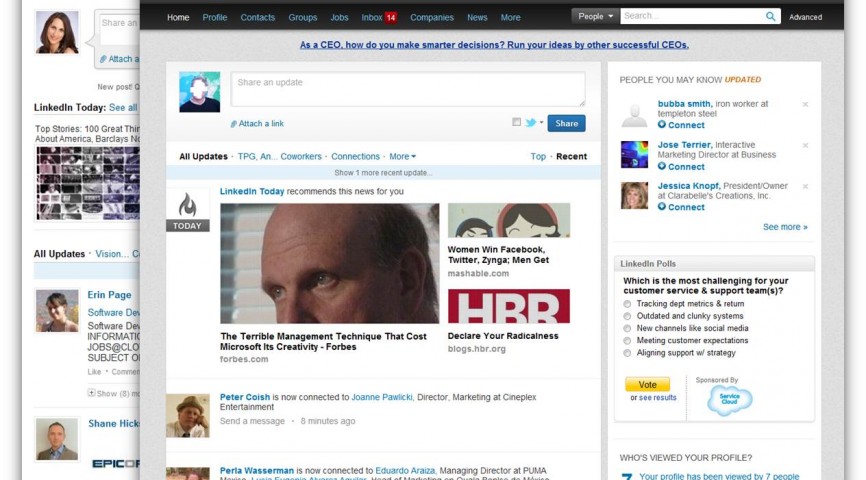Click the search magnifier icon

point(770,17)
